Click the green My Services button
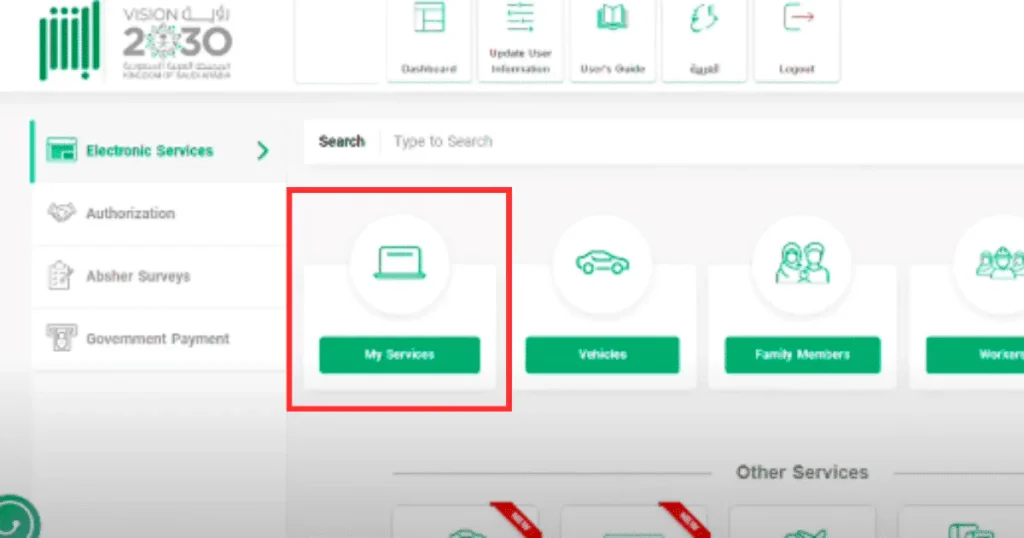 400,355
